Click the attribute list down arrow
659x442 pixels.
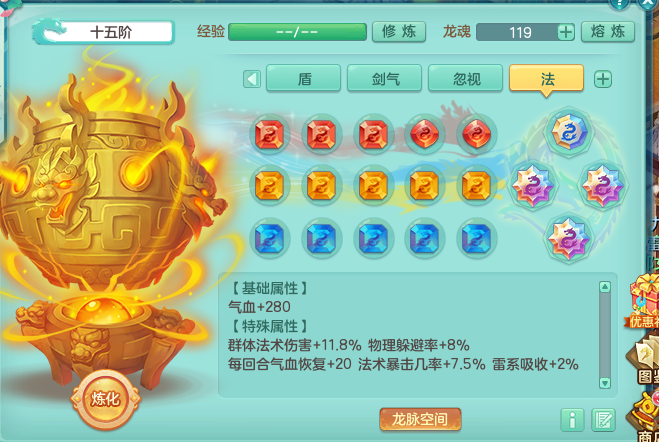point(604,382)
